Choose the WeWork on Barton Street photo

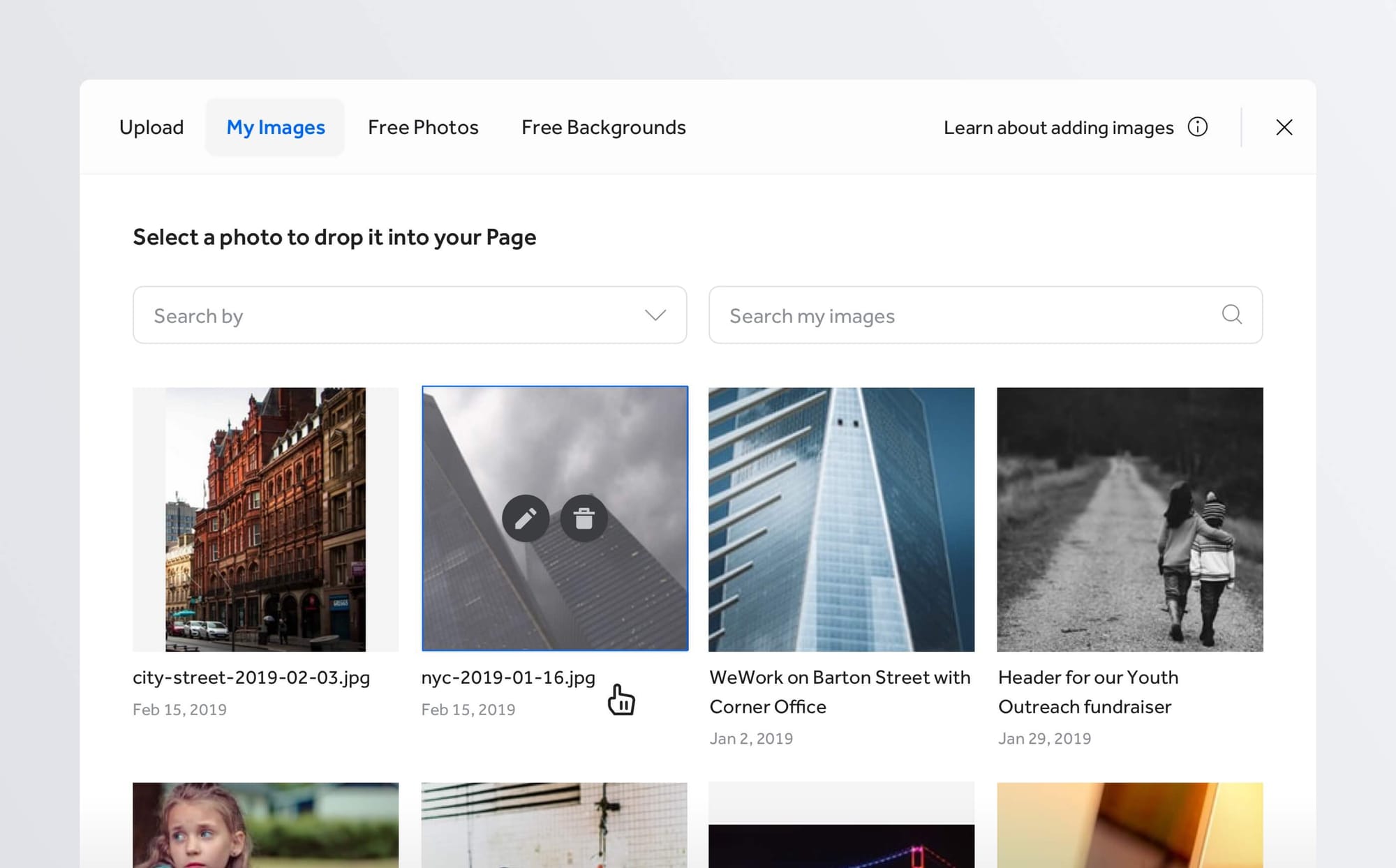pos(841,519)
